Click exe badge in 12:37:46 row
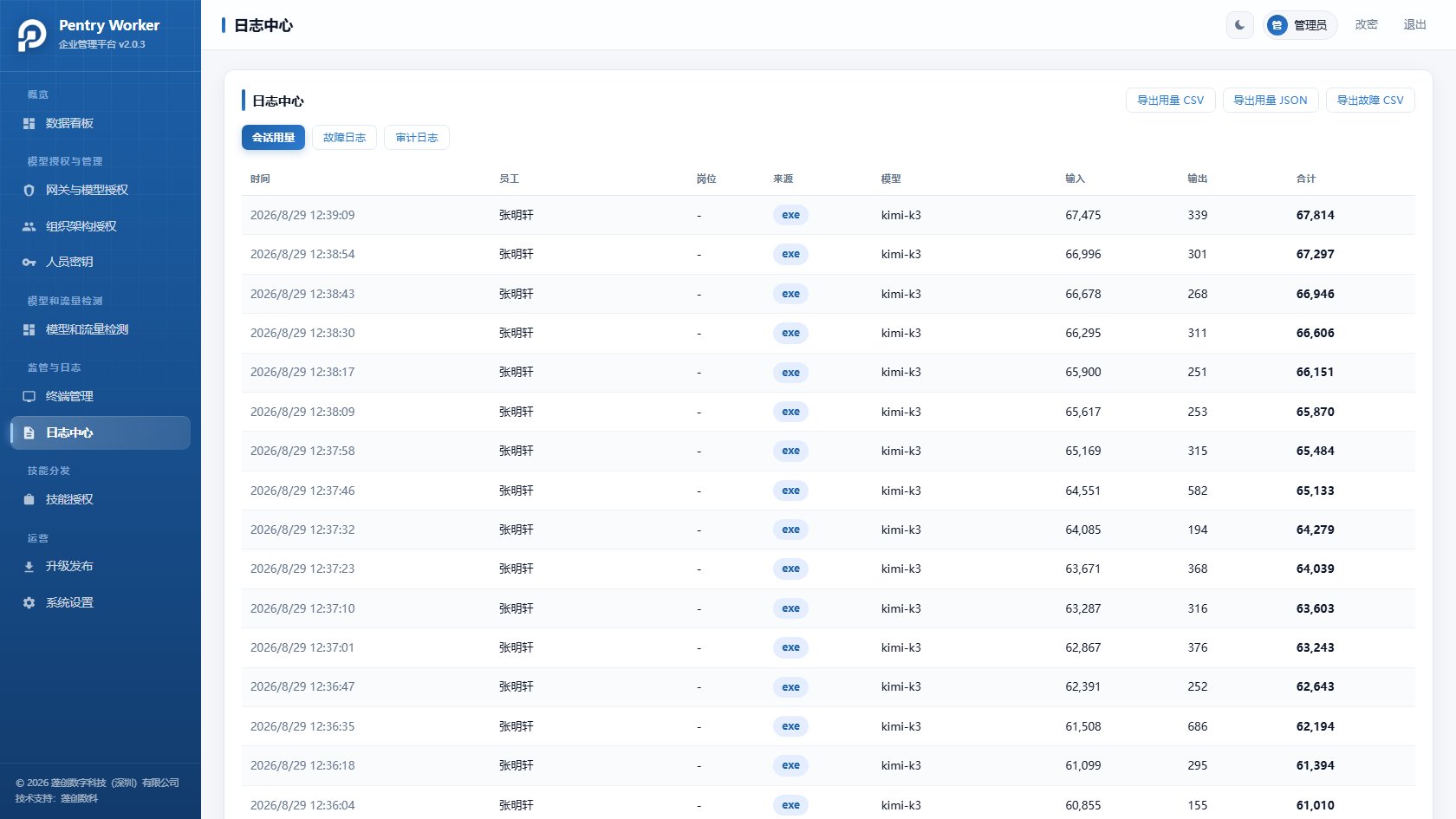 (x=790, y=491)
